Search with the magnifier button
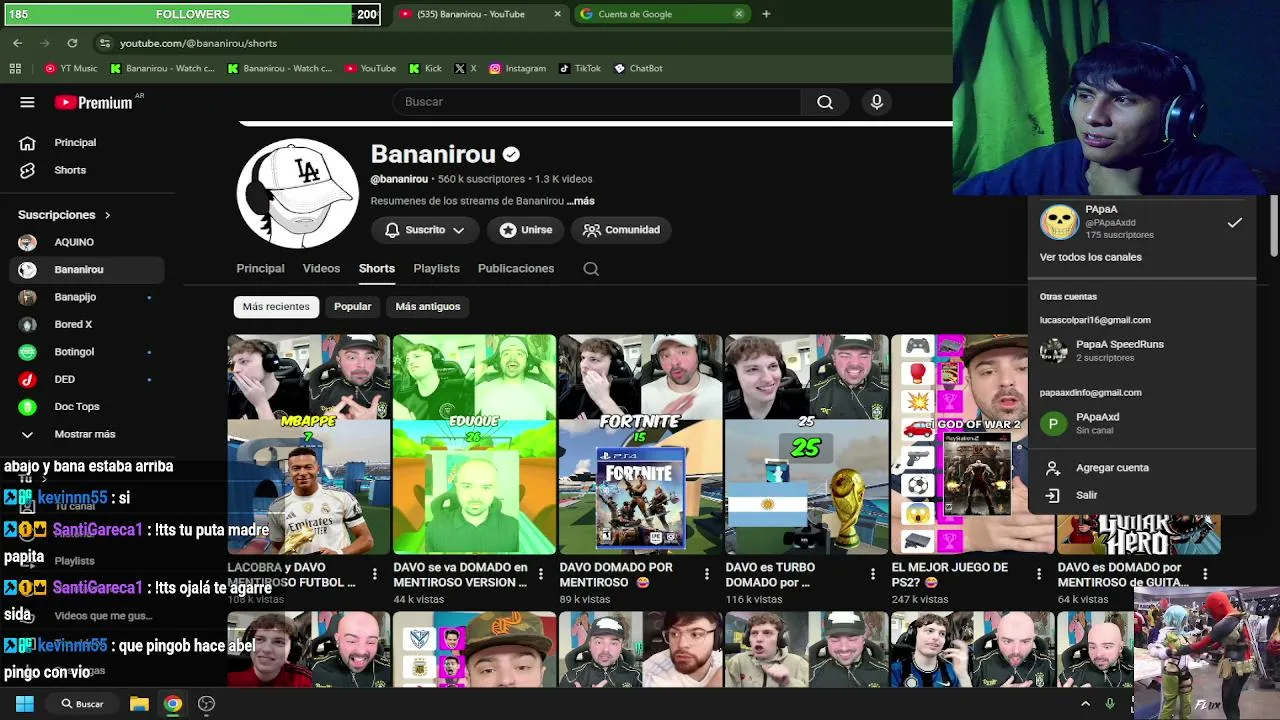 pyautogui.click(x=825, y=102)
